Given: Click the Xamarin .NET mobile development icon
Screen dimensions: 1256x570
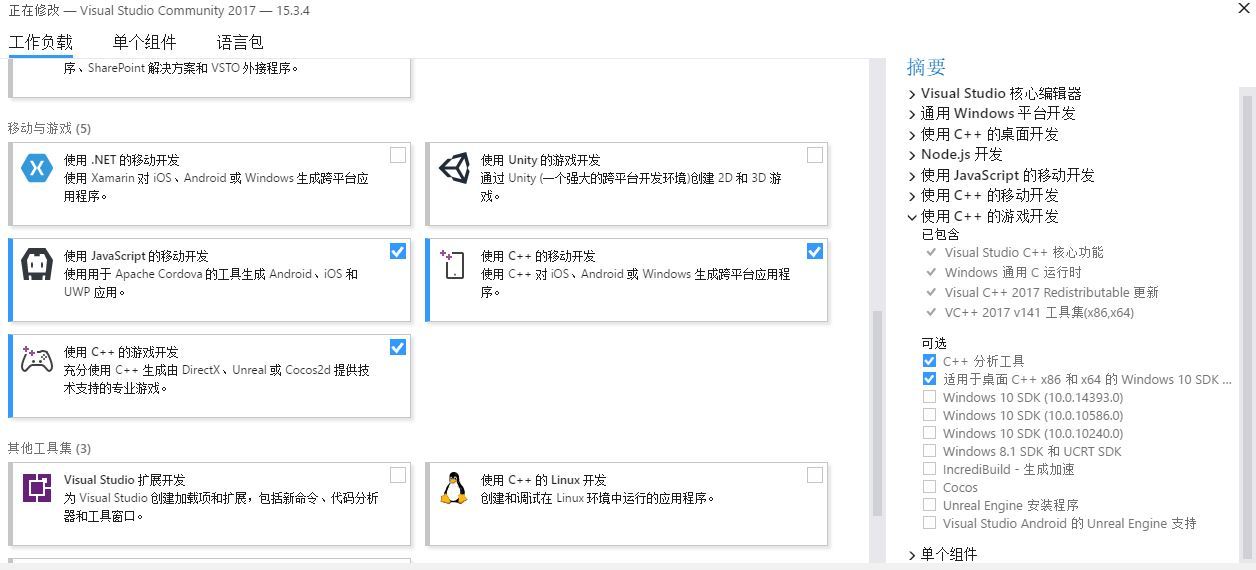Looking at the screenshot, I should click(x=37, y=167).
